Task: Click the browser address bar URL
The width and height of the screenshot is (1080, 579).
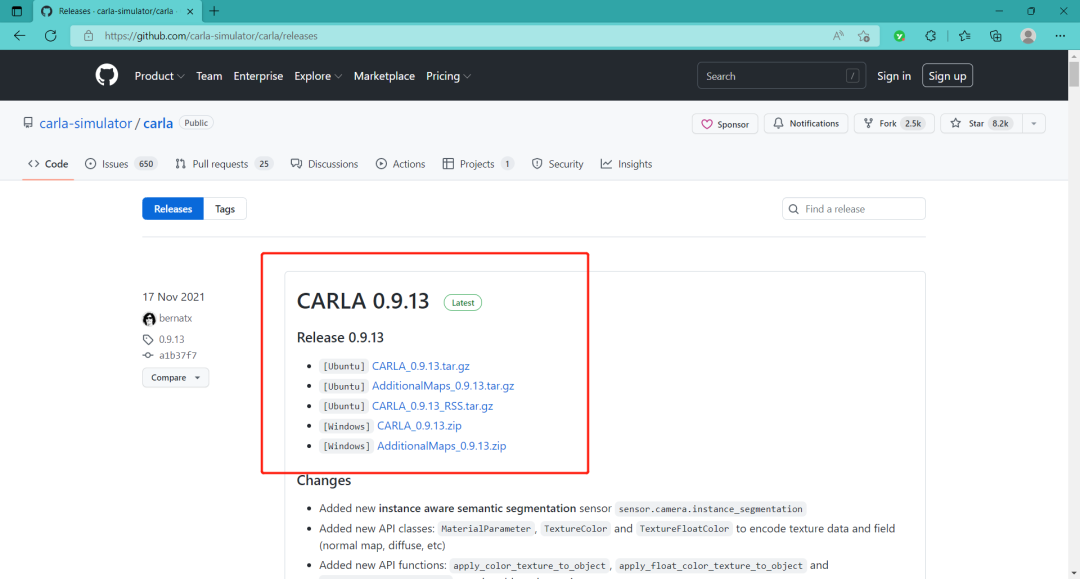Action: (x=211, y=36)
